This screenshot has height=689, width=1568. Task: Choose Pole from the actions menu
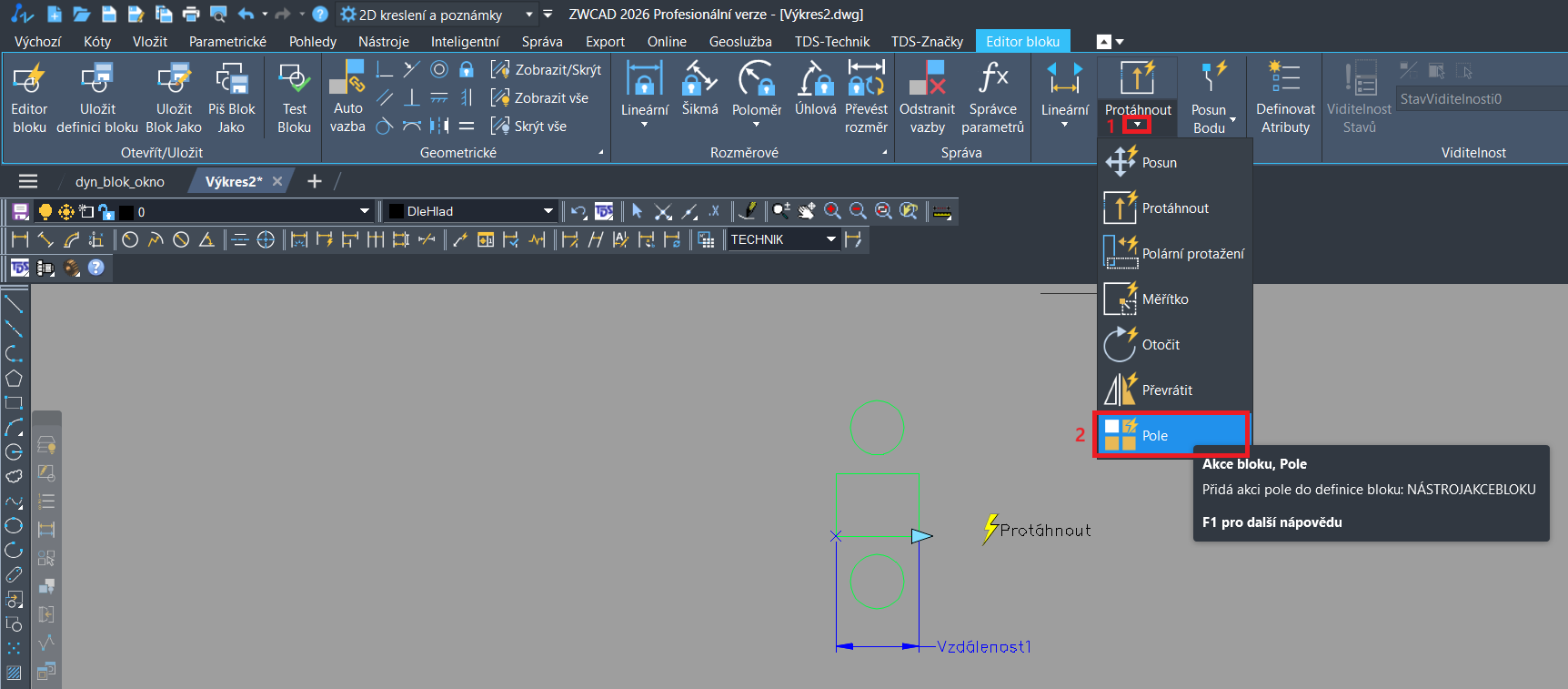pos(1171,436)
